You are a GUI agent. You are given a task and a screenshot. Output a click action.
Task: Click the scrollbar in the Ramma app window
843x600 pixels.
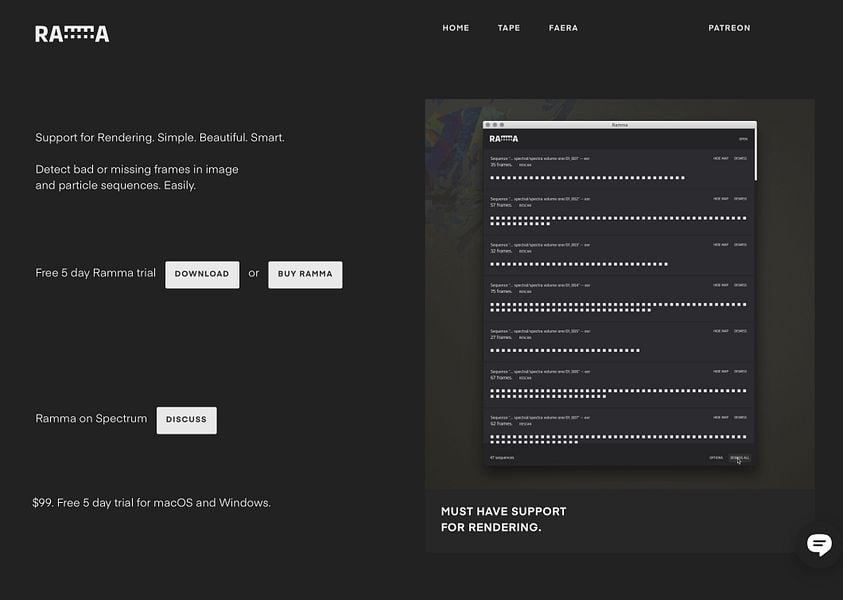coord(755,156)
